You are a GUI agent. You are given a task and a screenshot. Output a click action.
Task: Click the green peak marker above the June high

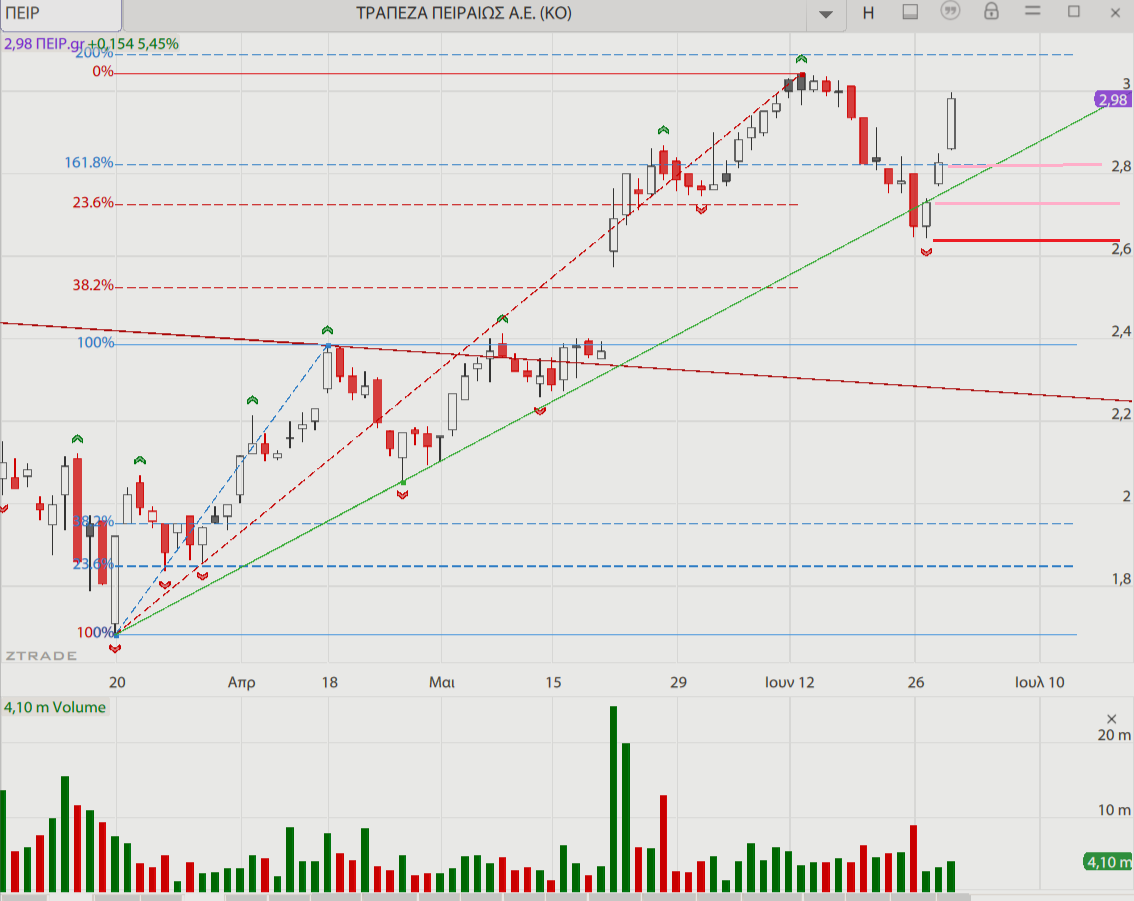801,59
